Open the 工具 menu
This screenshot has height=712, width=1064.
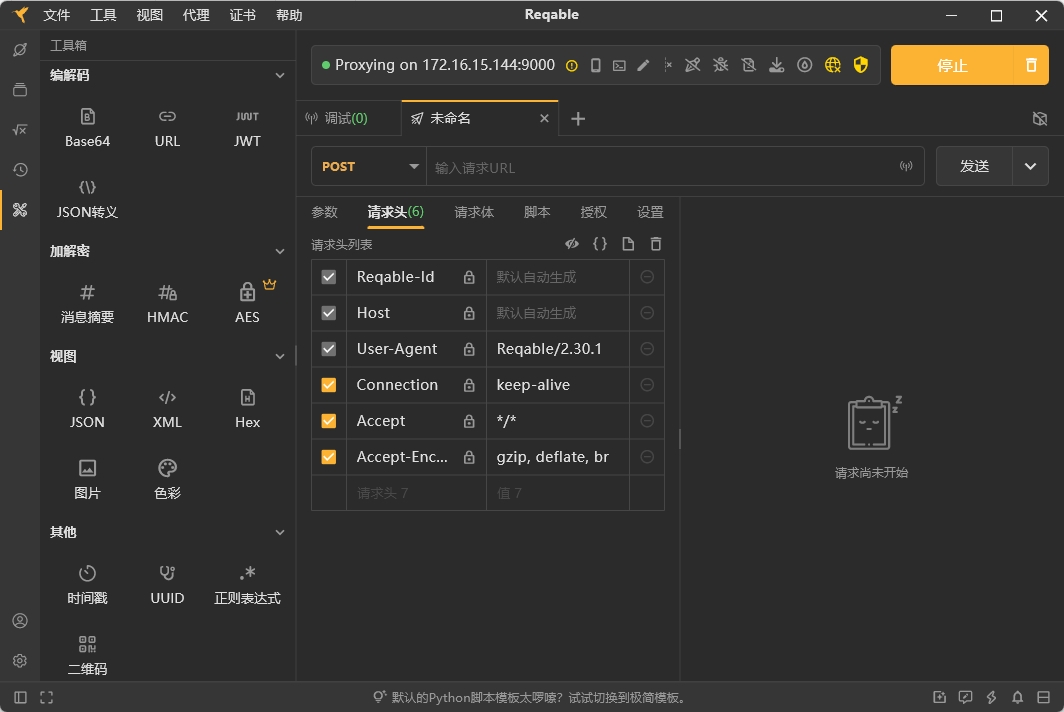pos(103,15)
